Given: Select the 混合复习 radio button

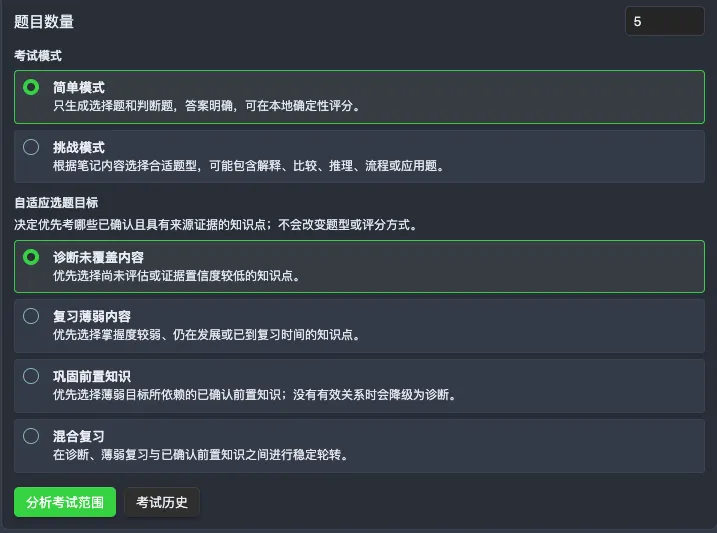Looking at the screenshot, I should tap(31, 436).
